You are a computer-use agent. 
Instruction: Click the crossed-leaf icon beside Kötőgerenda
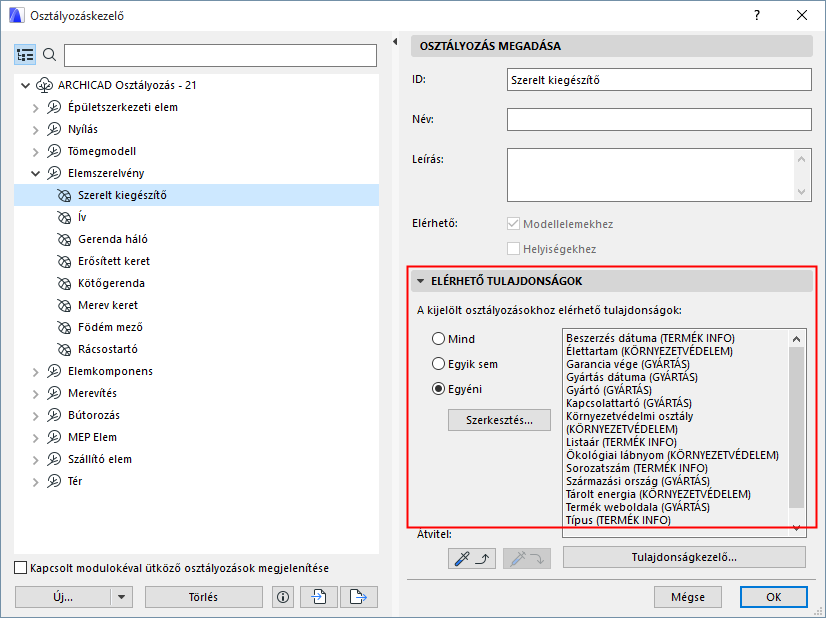[x=64, y=283]
